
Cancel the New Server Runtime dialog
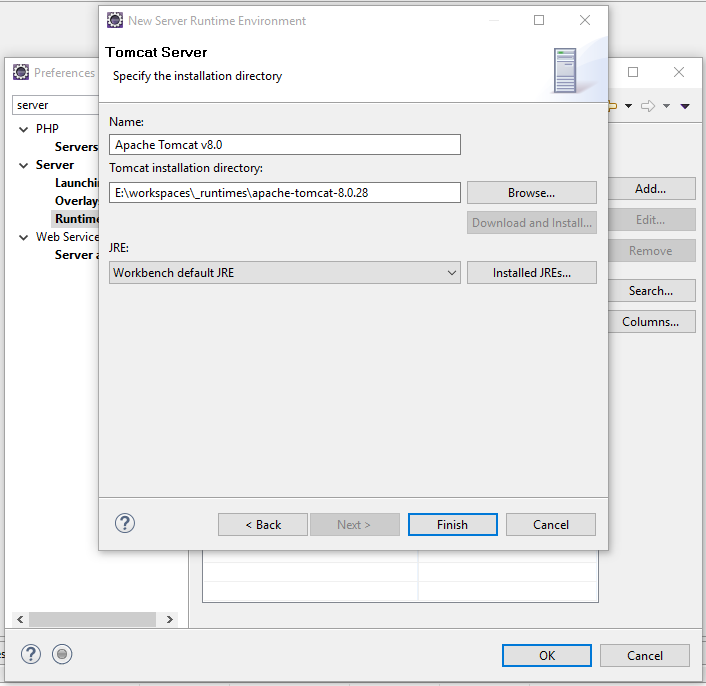pyautogui.click(x=551, y=525)
